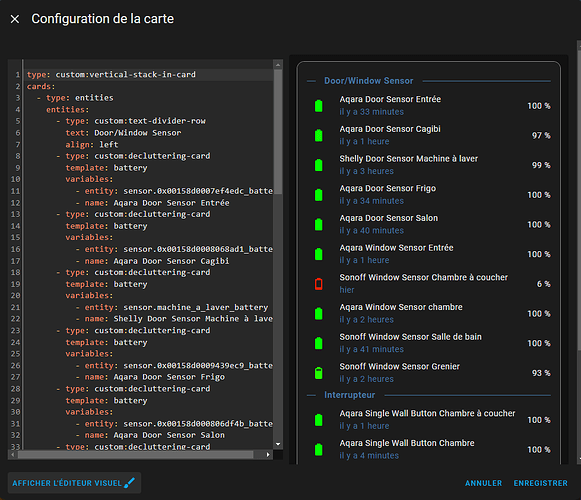
Task: Click red low-battery icon for Sonoff Chambre à coucher
Action: tap(319, 284)
